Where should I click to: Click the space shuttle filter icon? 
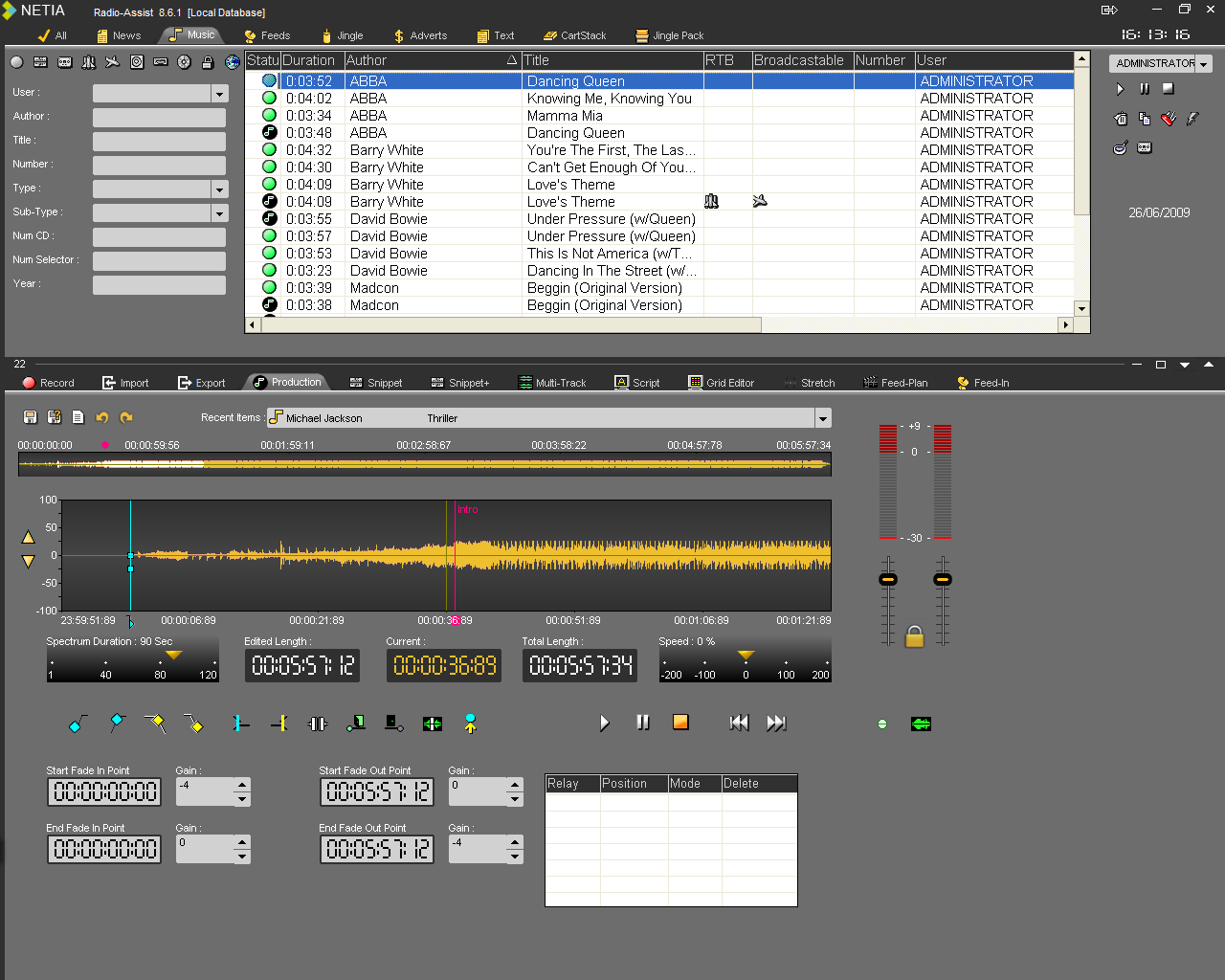click(x=88, y=62)
